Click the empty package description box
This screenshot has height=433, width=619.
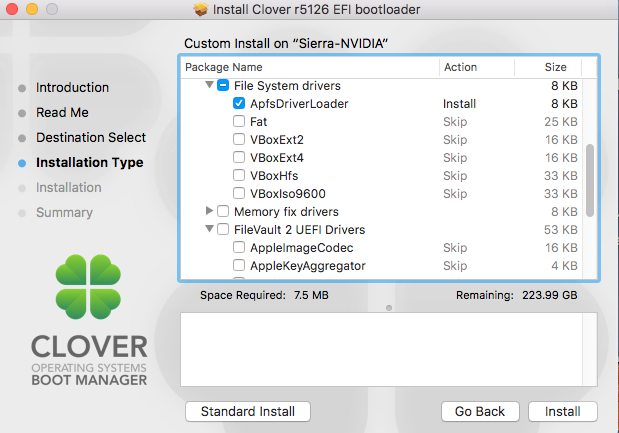point(389,349)
